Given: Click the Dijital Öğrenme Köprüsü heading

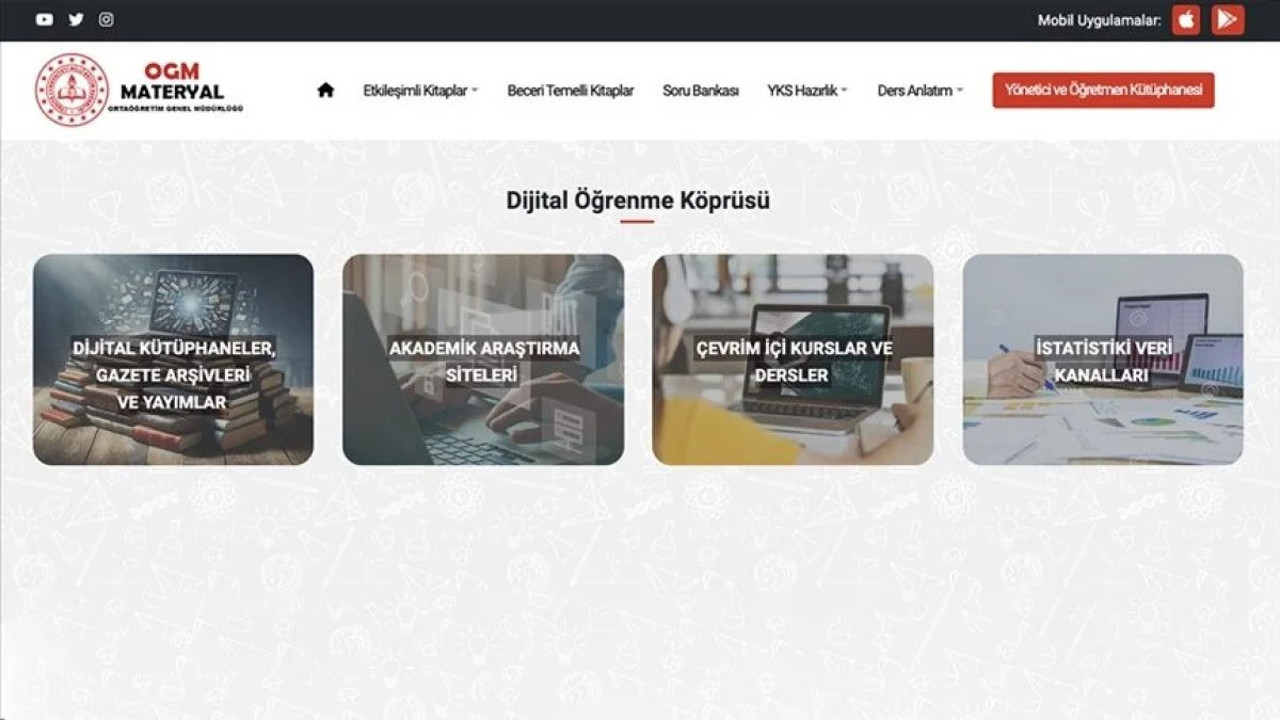Looking at the screenshot, I should point(638,200).
